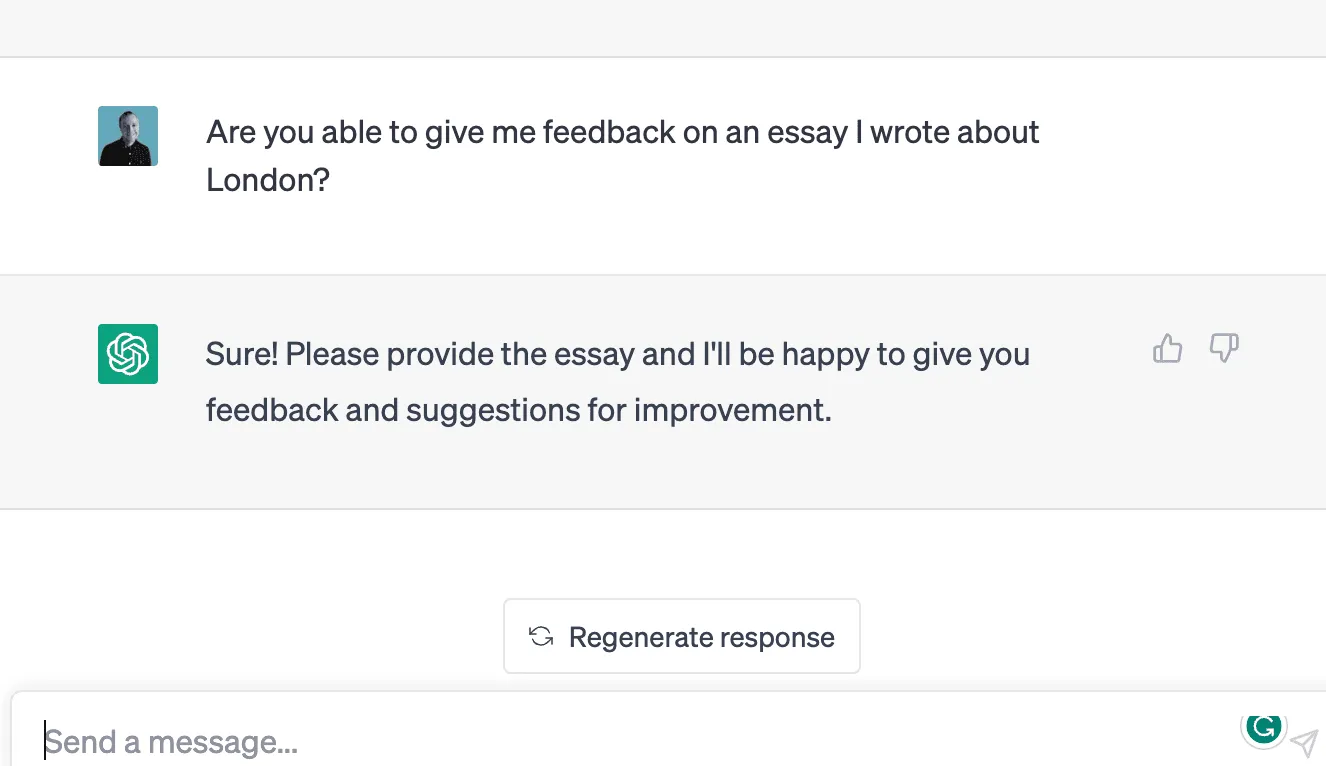
Task: Open the Grammarly icon in message box
Action: pos(1264,727)
